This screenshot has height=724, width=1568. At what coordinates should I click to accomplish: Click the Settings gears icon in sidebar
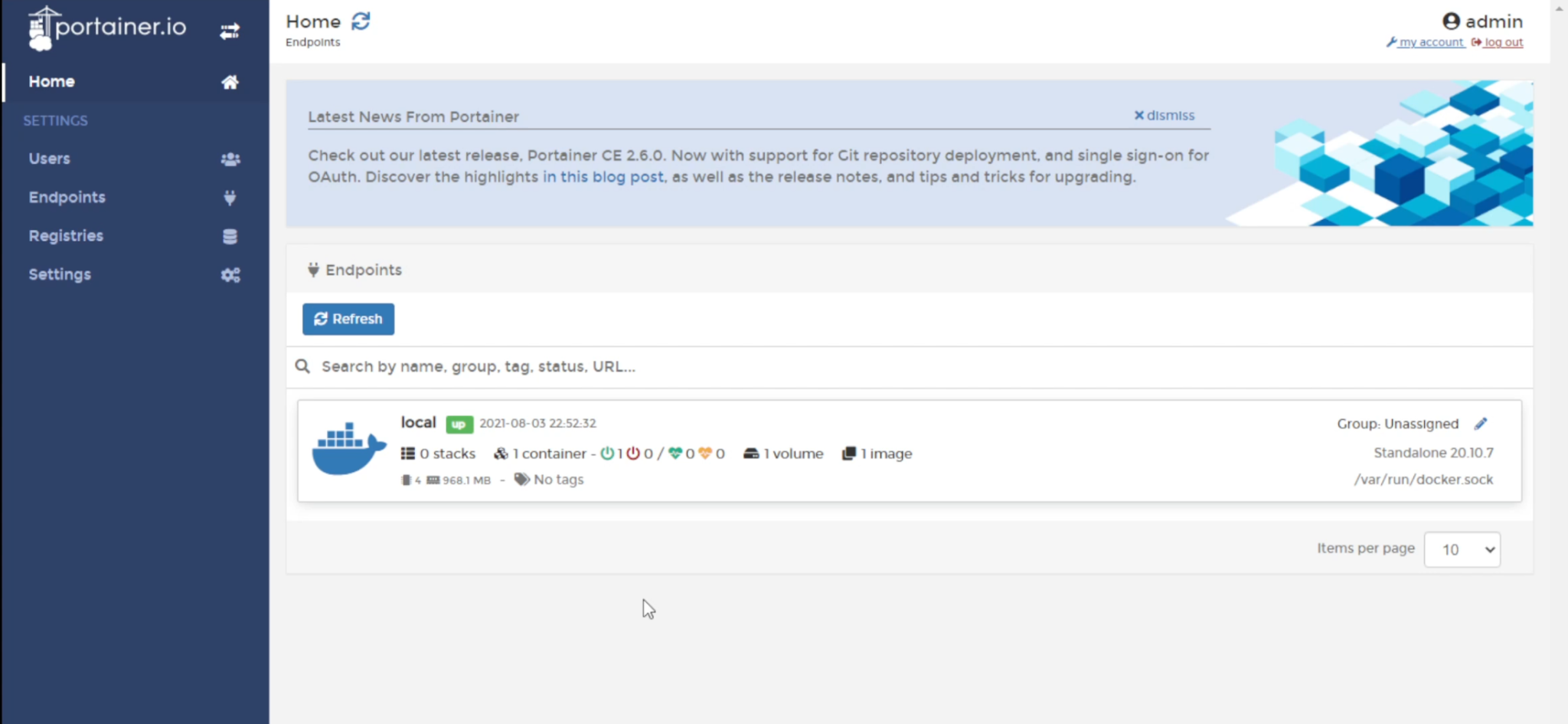(x=230, y=275)
